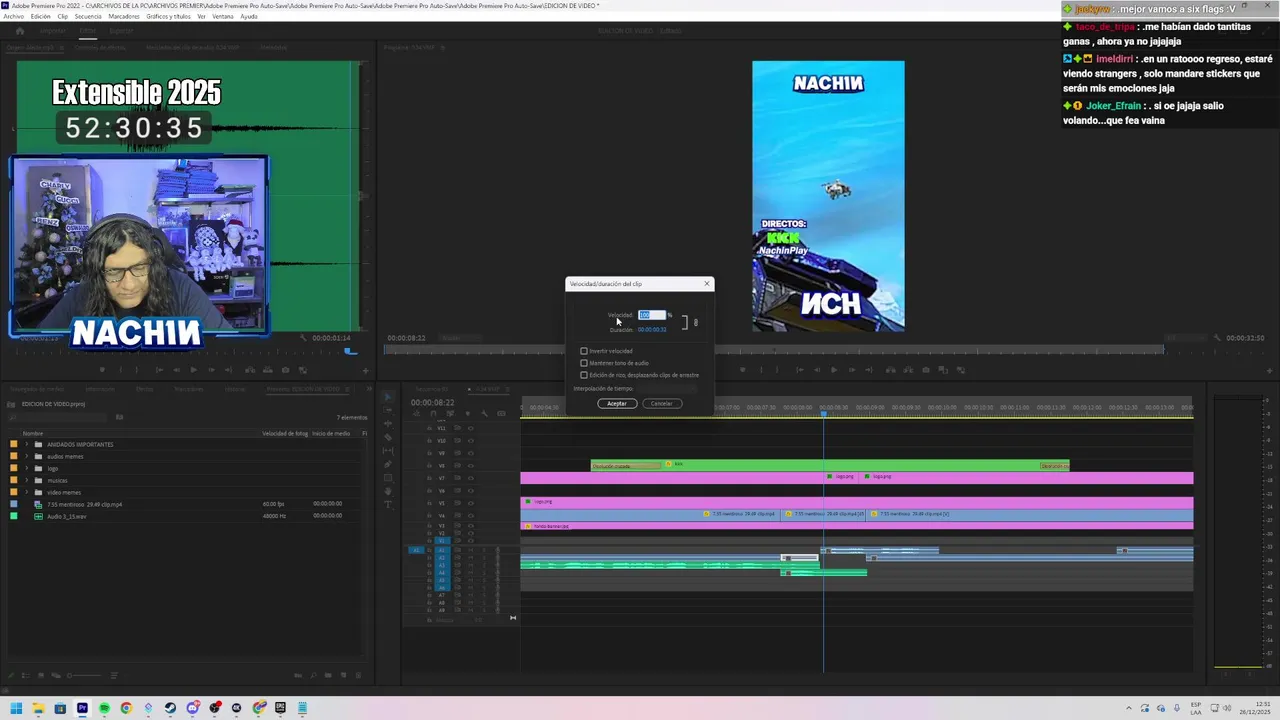Expand the ANIDADOS IMPORTANTES bin

click(27, 444)
